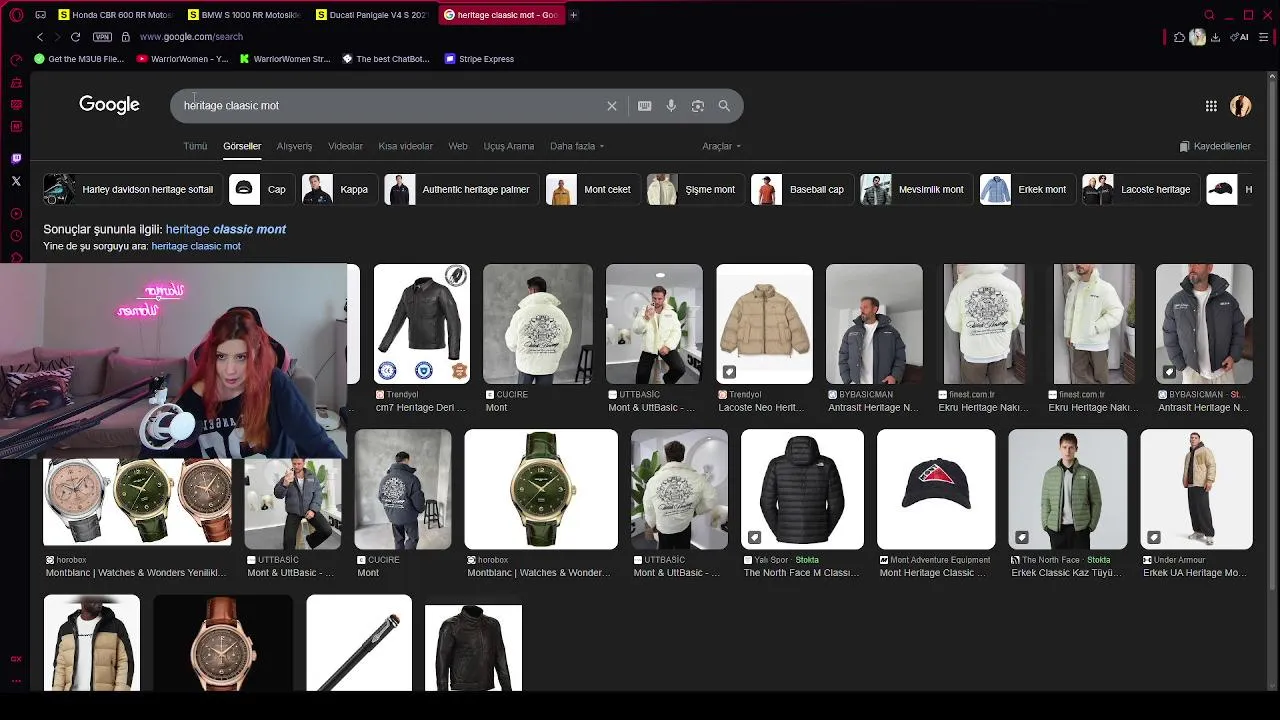The height and width of the screenshot is (720, 1280).
Task: Open Twitch in the sidebar
Action: (x=16, y=158)
